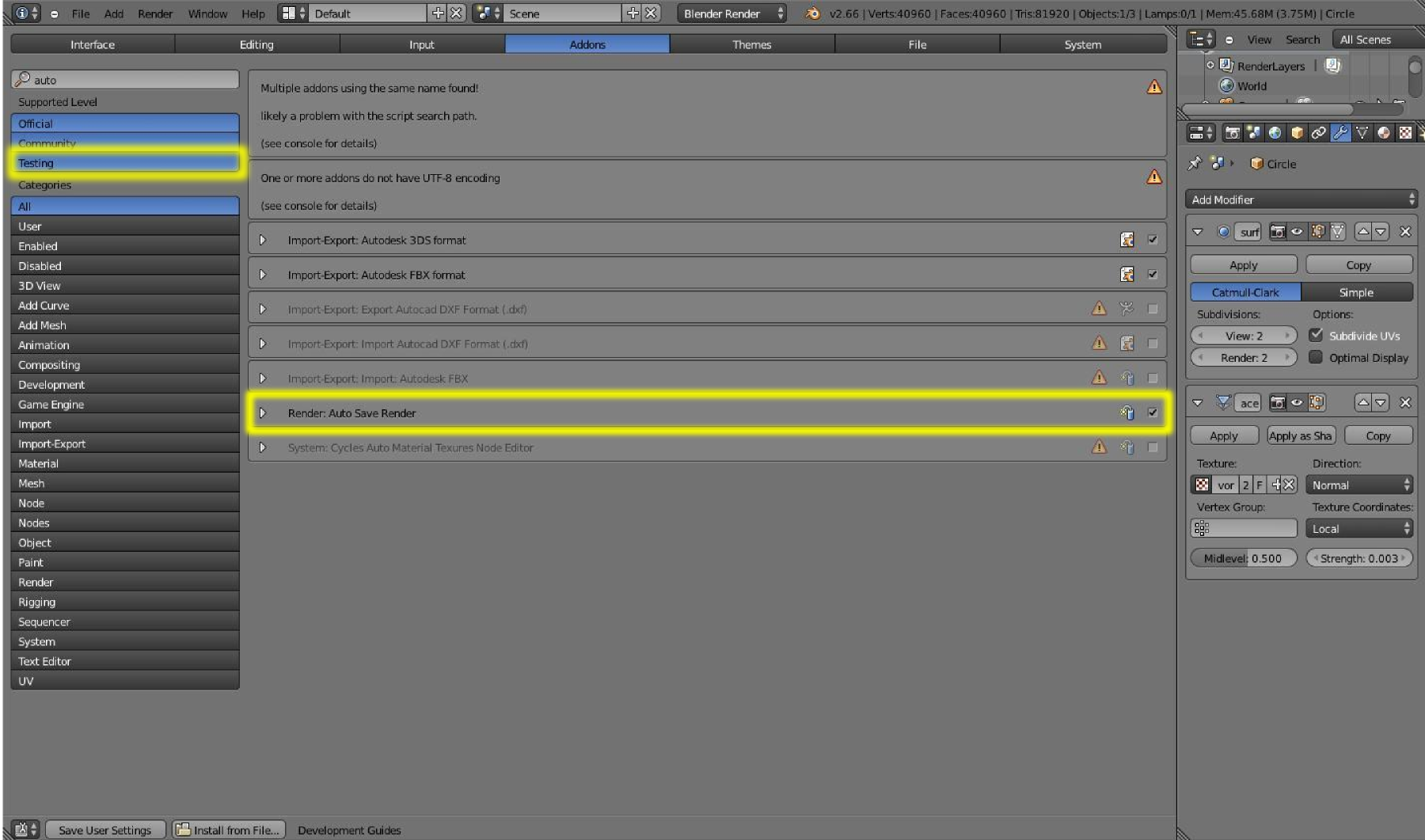
Task: Uncheck Subdivide UVs option
Action: point(1316,335)
